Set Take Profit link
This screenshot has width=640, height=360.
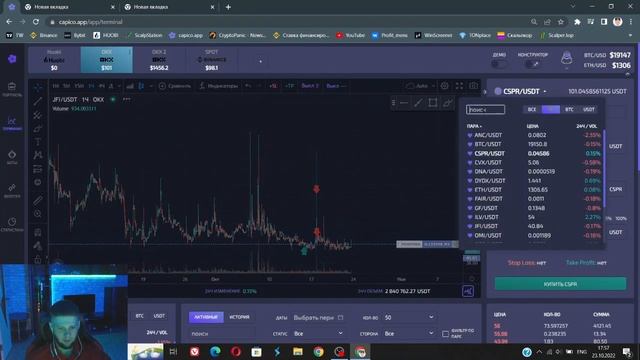tap(586, 263)
